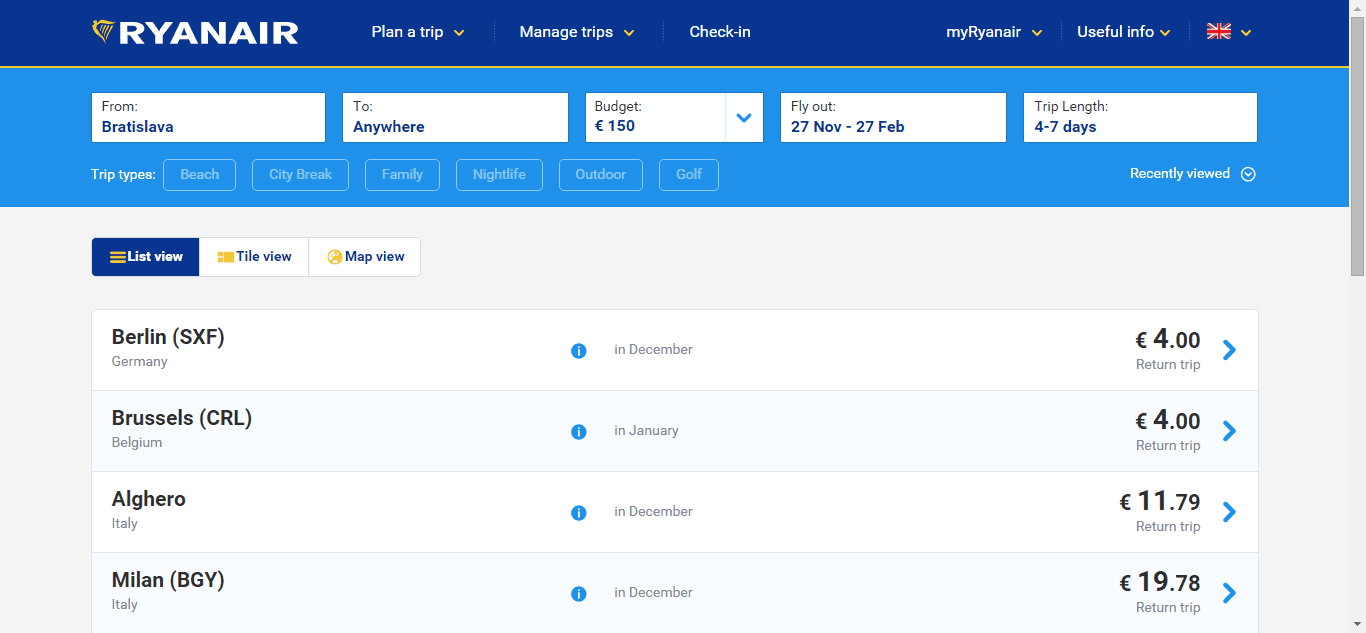Expand the myRyanair menu

994,32
